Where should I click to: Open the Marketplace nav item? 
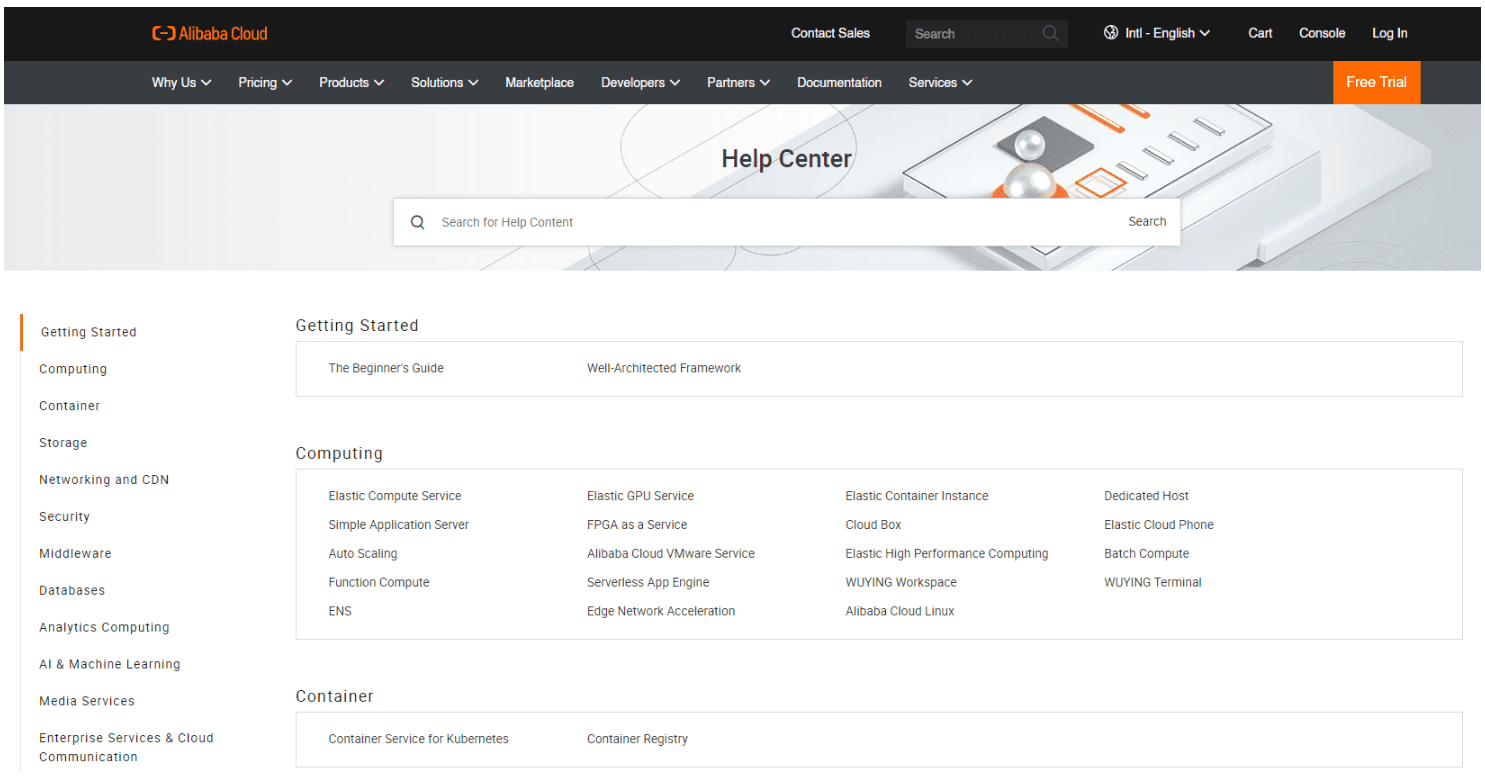[539, 83]
